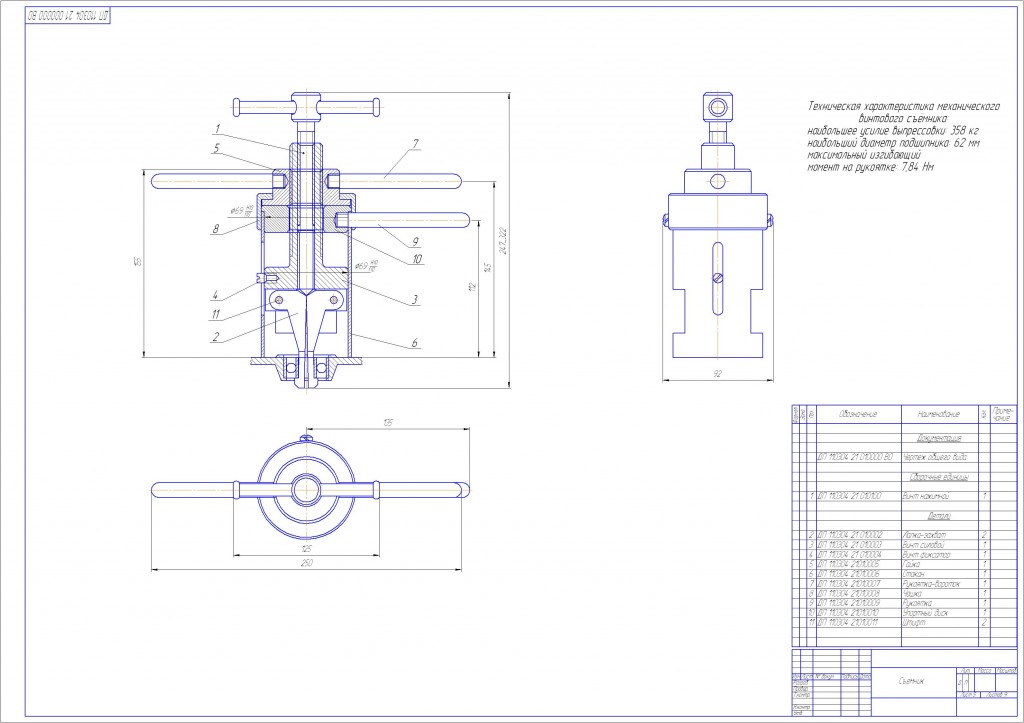
Task: Select the line 'наибольший диаметр подшипника: 62 мм'
Action: click(893, 143)
